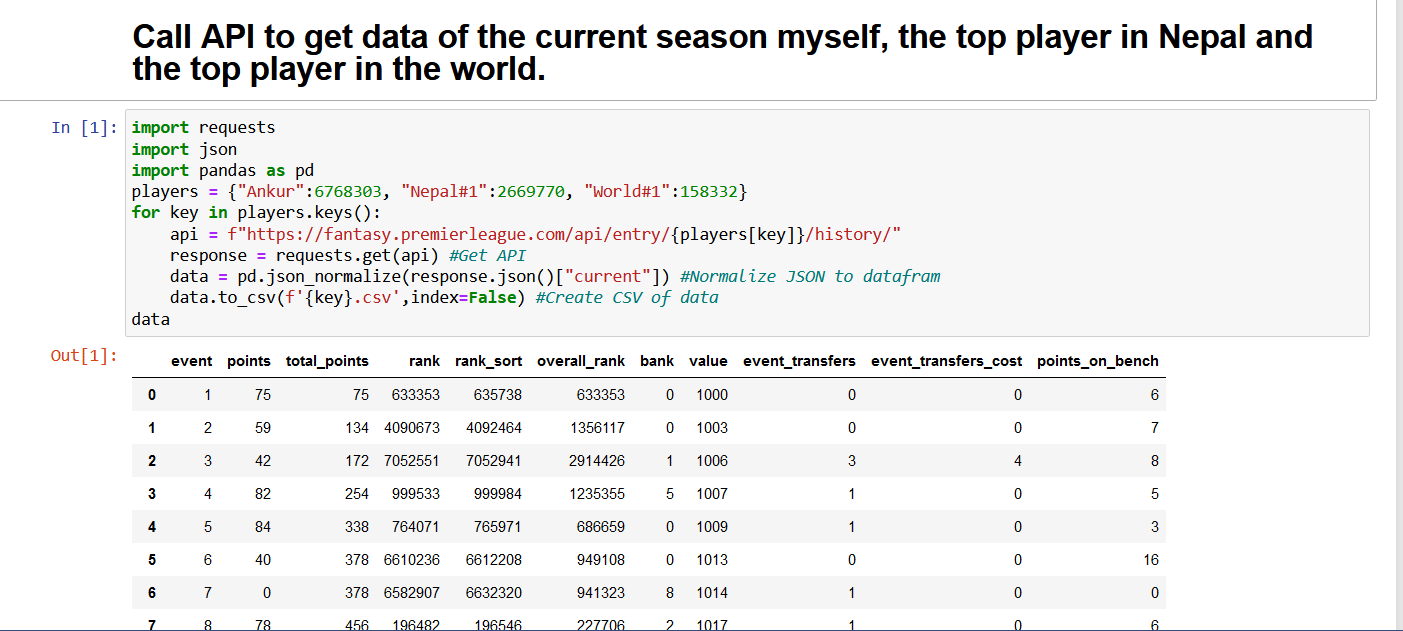Image resolution: width=1403 pixels, height=631 pixels.
Task: Click the 'event_transfers' column header
Action: [x=799, y=361]
